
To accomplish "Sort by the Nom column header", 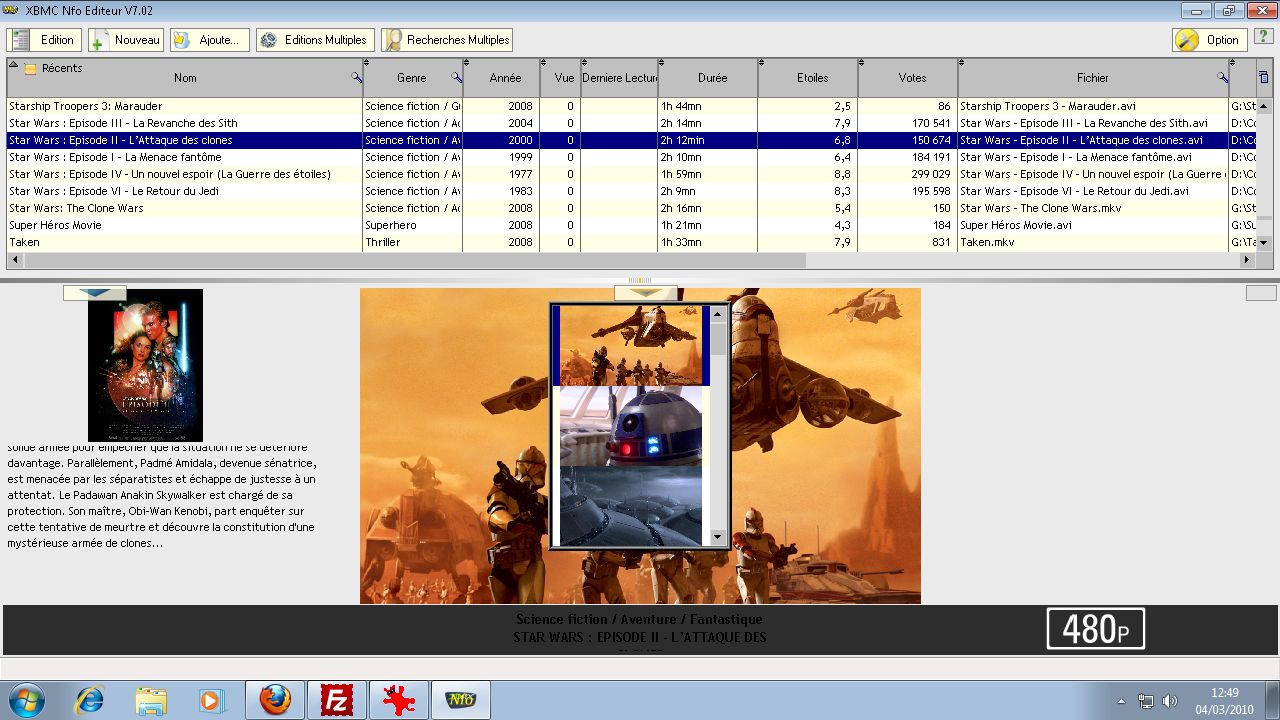I will click(x=185, y=78).
